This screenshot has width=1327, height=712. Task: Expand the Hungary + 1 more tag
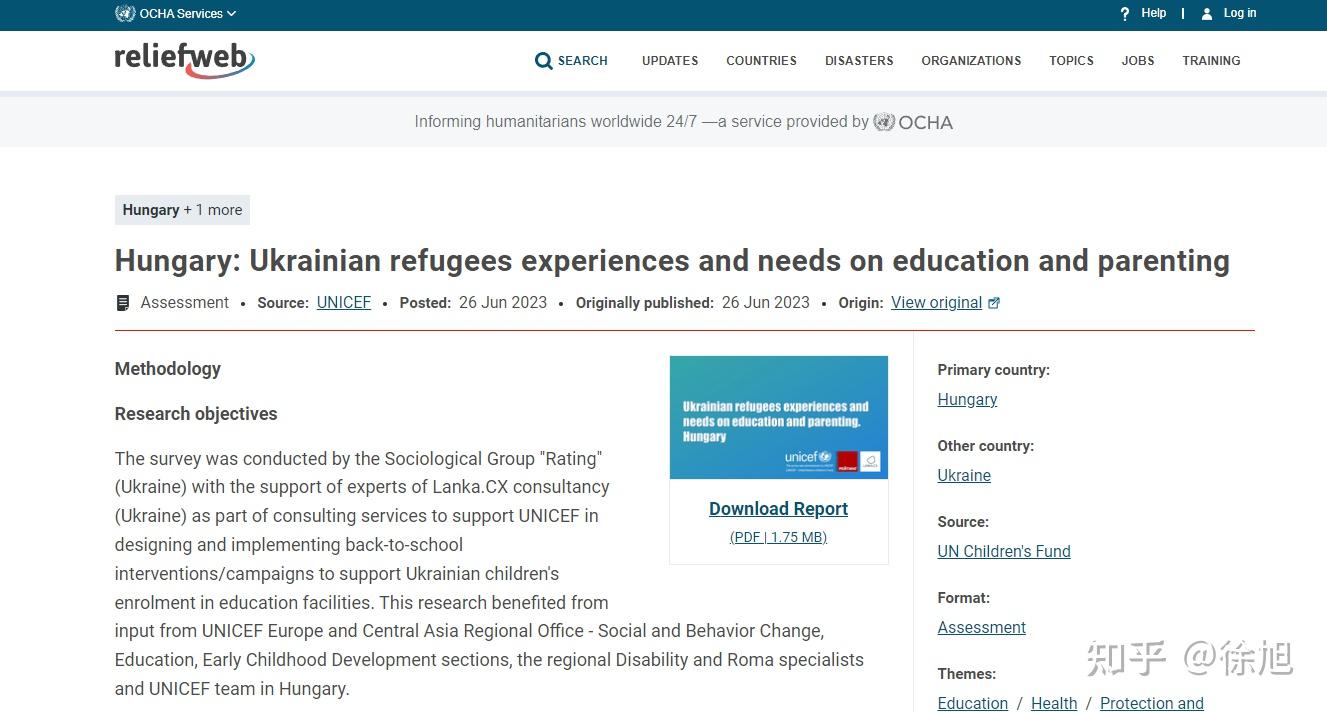(182, 210)
